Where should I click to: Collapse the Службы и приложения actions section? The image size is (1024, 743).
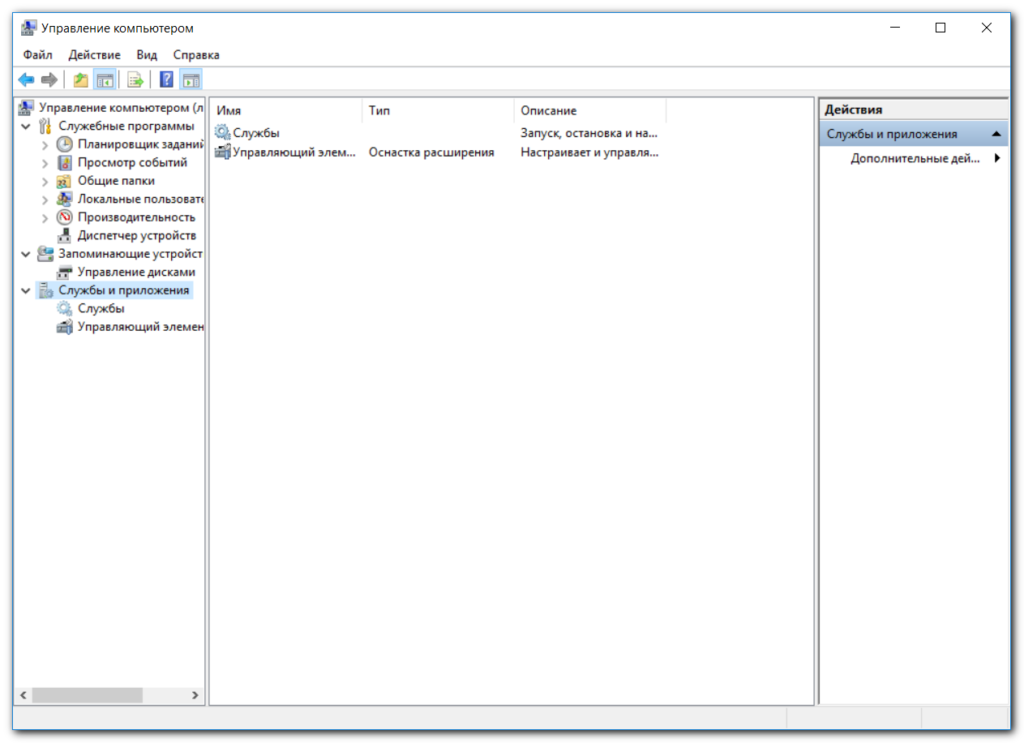click(996, 134)
